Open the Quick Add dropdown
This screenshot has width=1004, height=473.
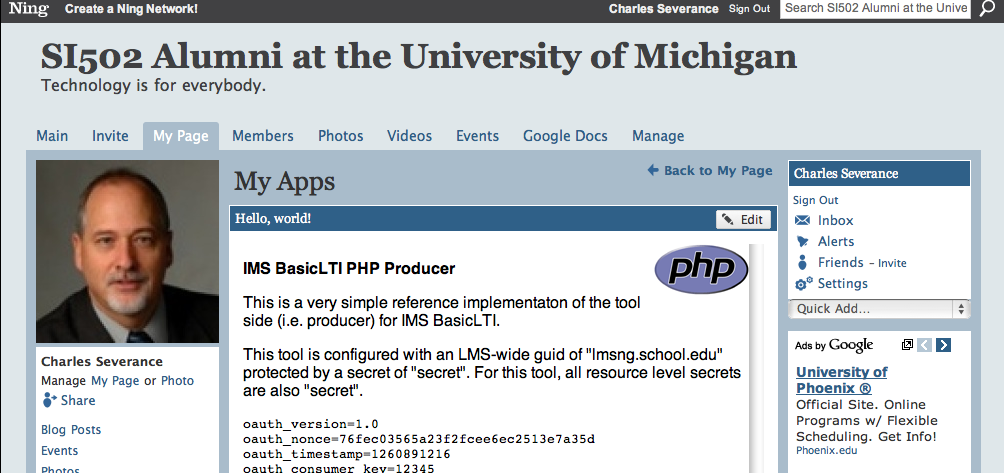[x=879, y=309]
